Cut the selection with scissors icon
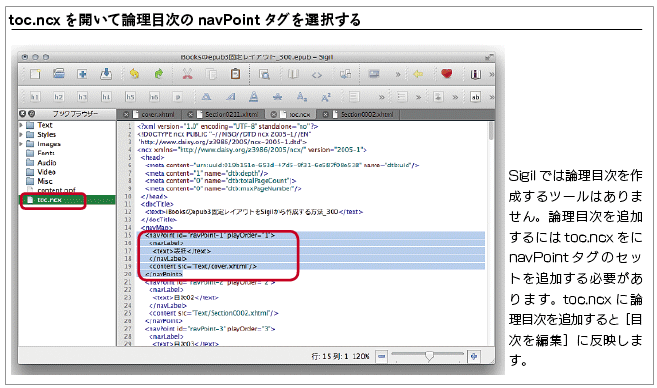This screenshot has height=388, width=657. (187, 74)
